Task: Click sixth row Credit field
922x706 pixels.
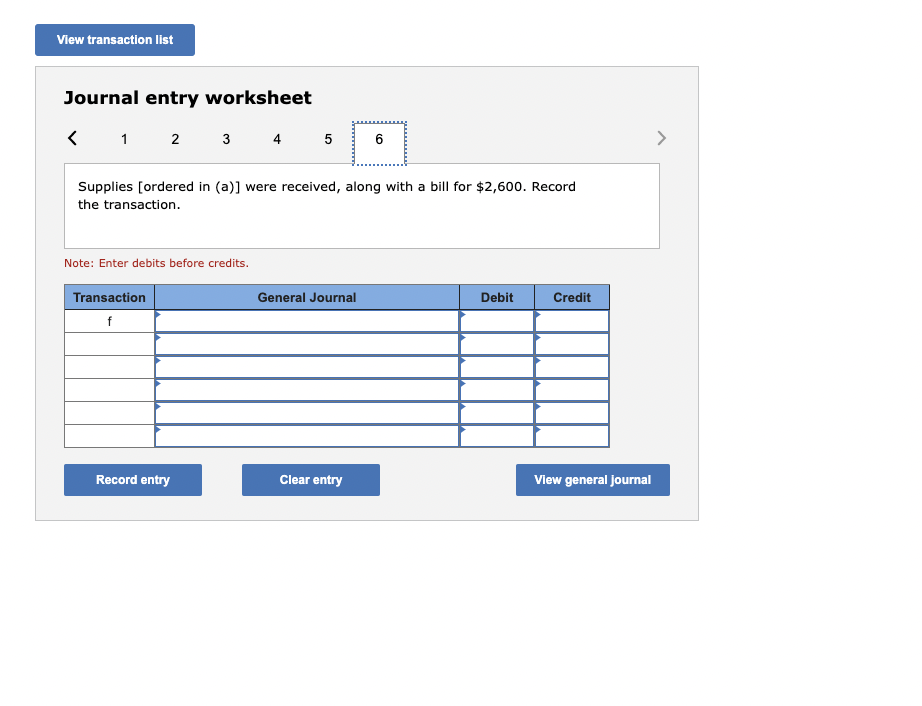Action: coord(572,436)
